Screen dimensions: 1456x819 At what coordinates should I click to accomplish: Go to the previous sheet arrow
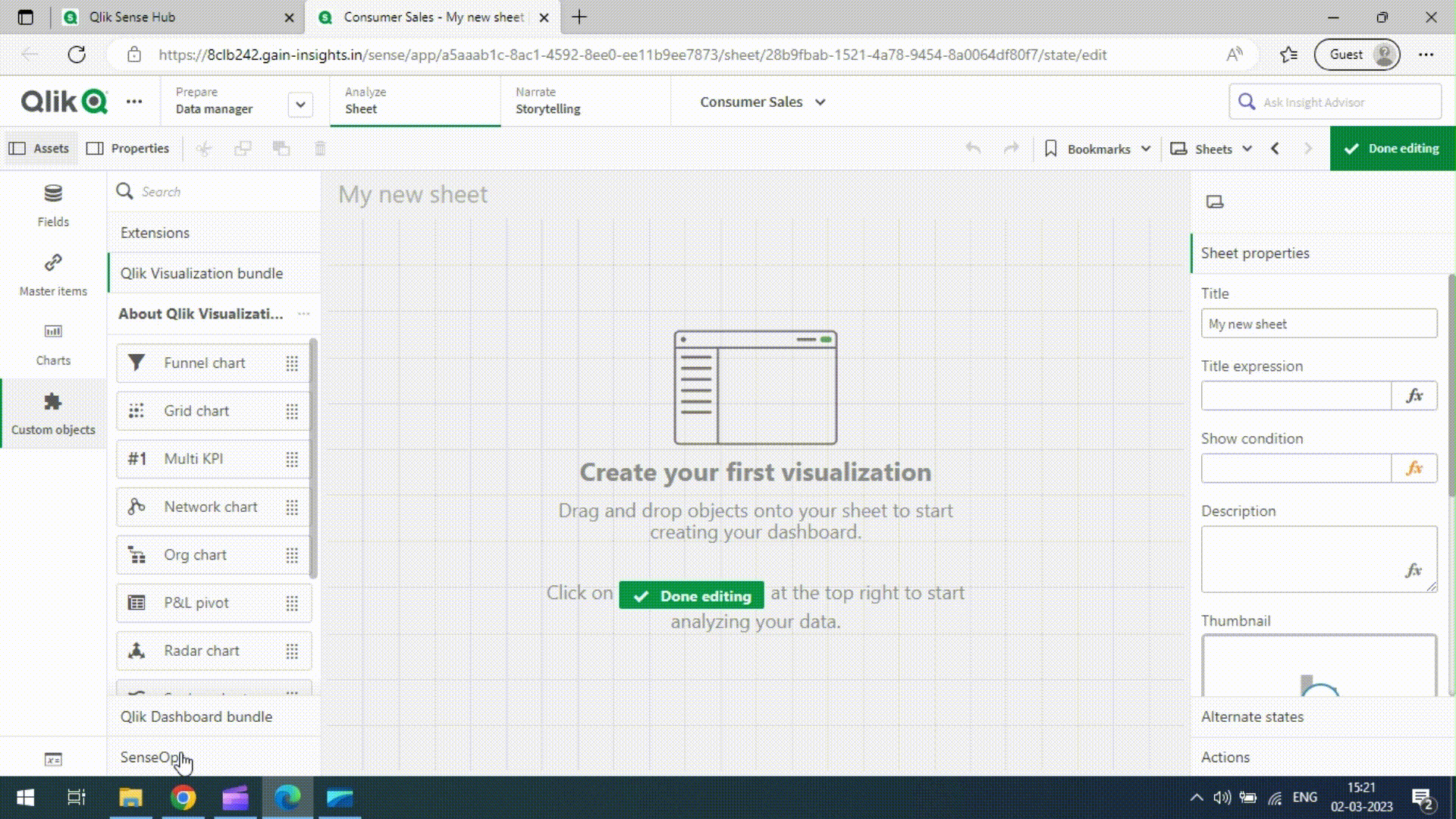1276,149
